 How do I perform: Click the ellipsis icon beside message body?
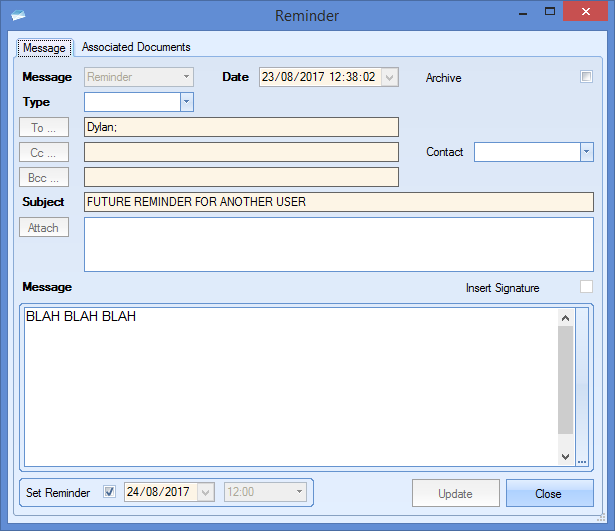click(x=582, y=461)
